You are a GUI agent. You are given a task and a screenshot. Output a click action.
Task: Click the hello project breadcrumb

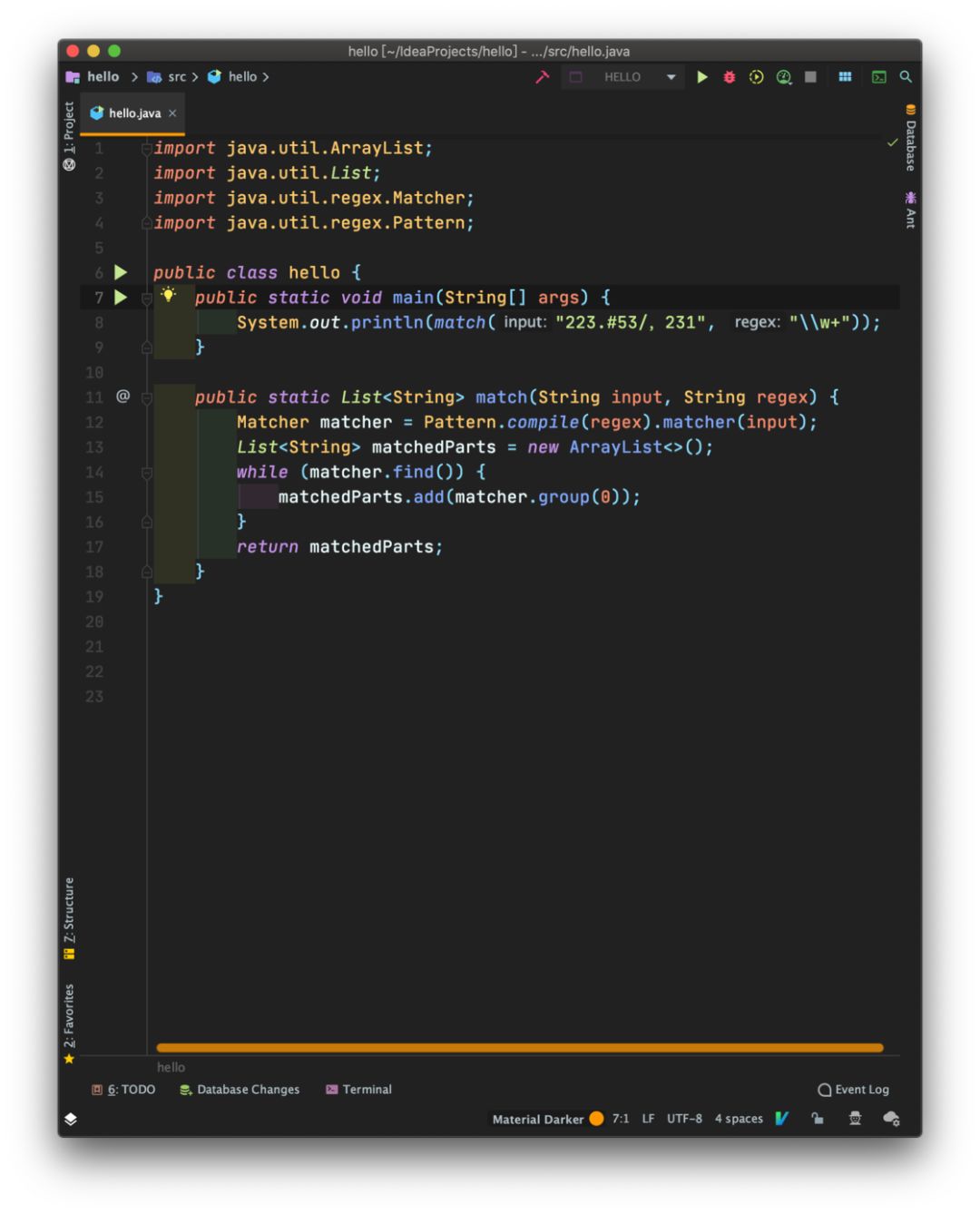point(93,77)
